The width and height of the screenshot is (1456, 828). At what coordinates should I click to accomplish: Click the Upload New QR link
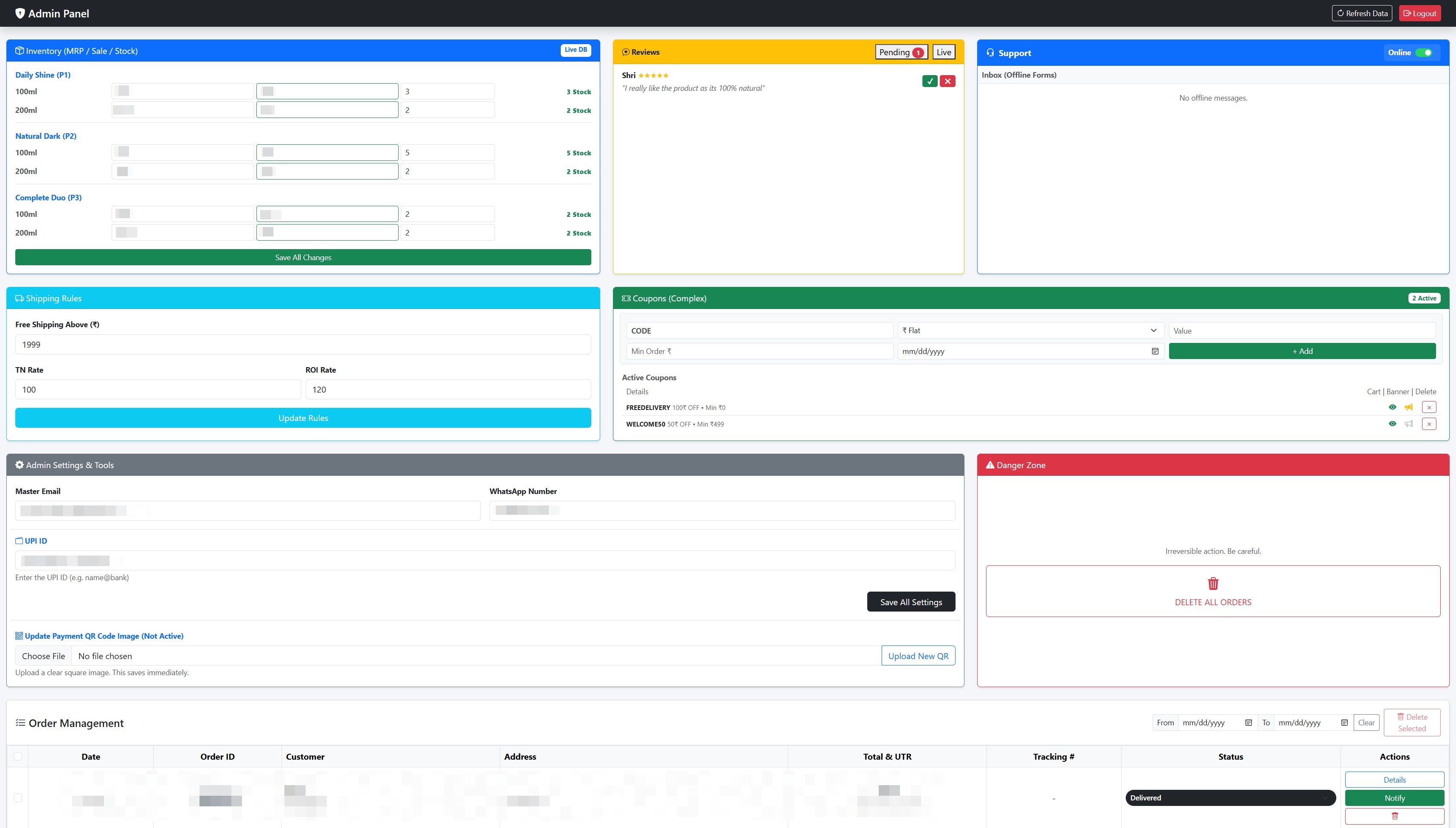[x=918, y=655]
